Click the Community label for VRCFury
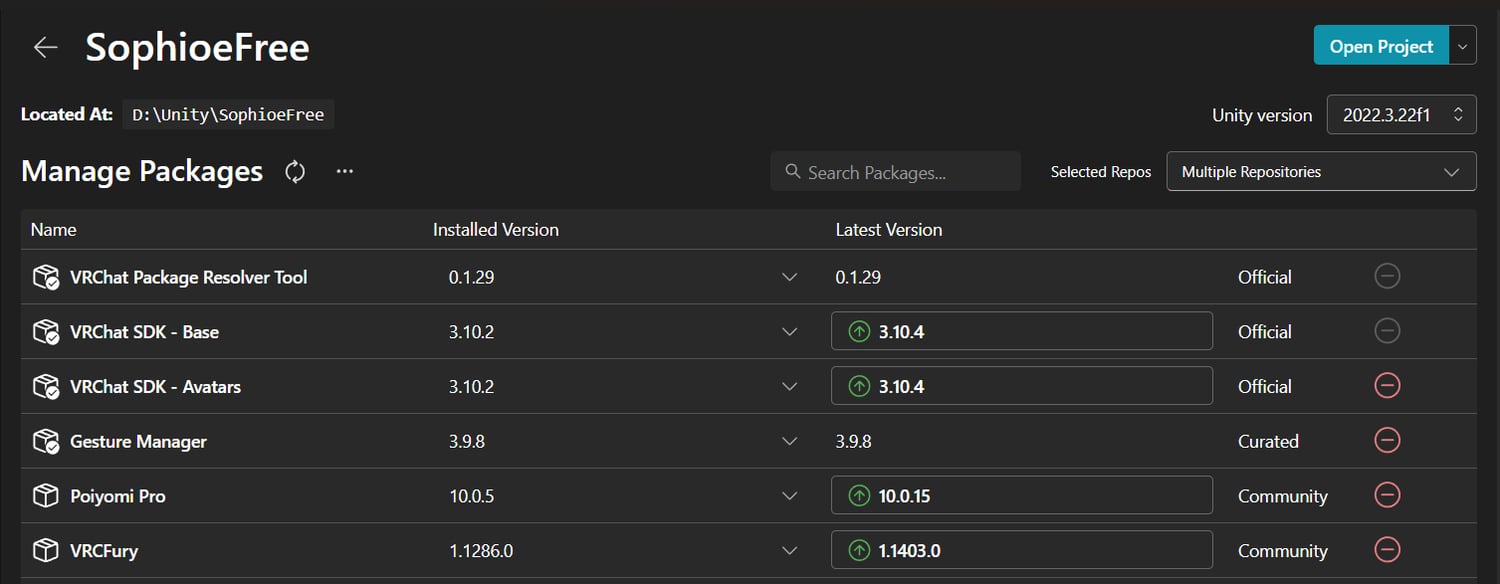The image size is (1500, 584). 1283,551
